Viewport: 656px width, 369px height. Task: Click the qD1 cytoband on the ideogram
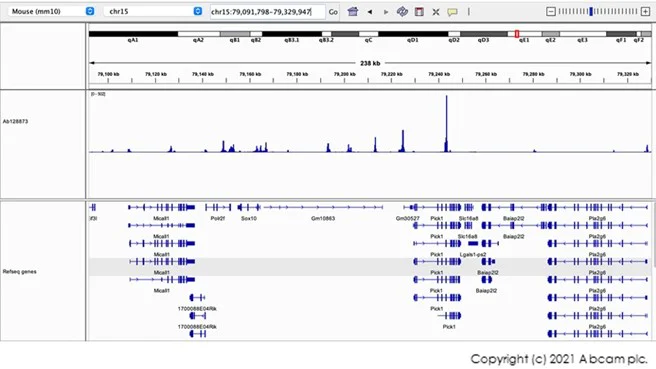point(413,34)
